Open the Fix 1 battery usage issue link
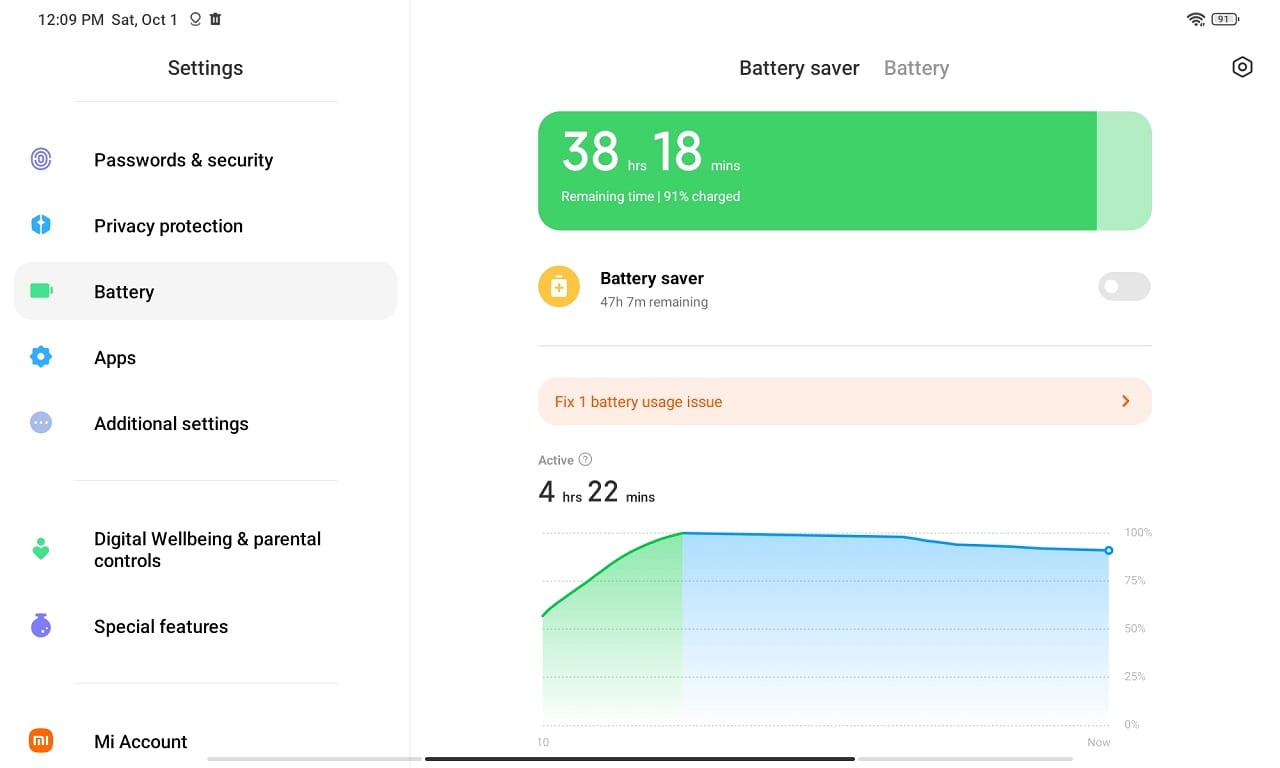Image resolution: width=1280 pixels, height=768 pixels. point(638,401)
